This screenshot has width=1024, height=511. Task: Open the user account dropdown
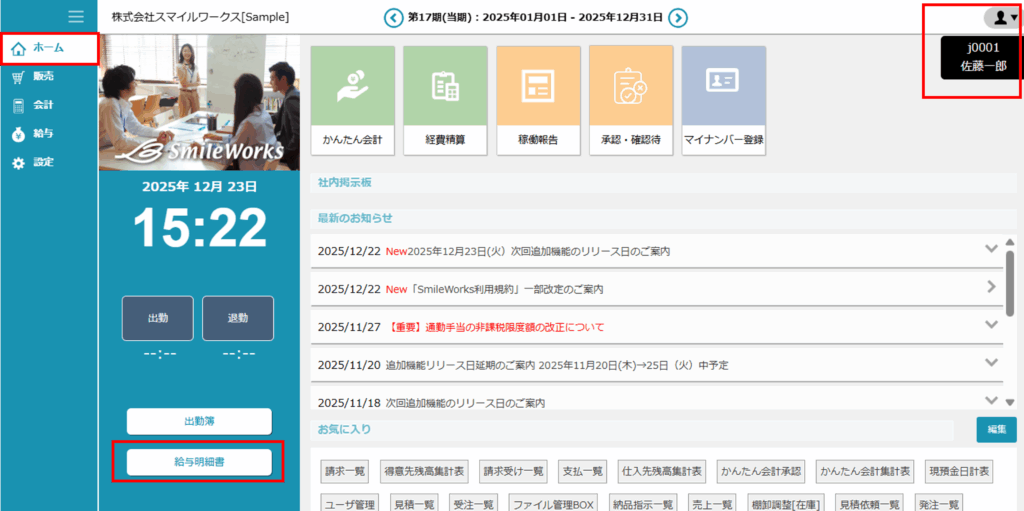[1001, 17]
